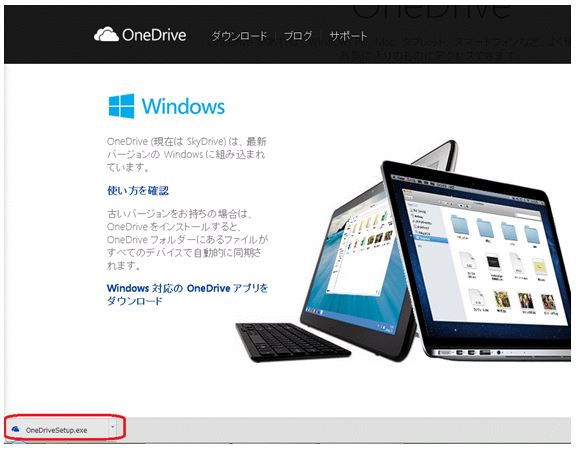Click the black wireless keyboard image
582x450 pixels.
(292, 342)
